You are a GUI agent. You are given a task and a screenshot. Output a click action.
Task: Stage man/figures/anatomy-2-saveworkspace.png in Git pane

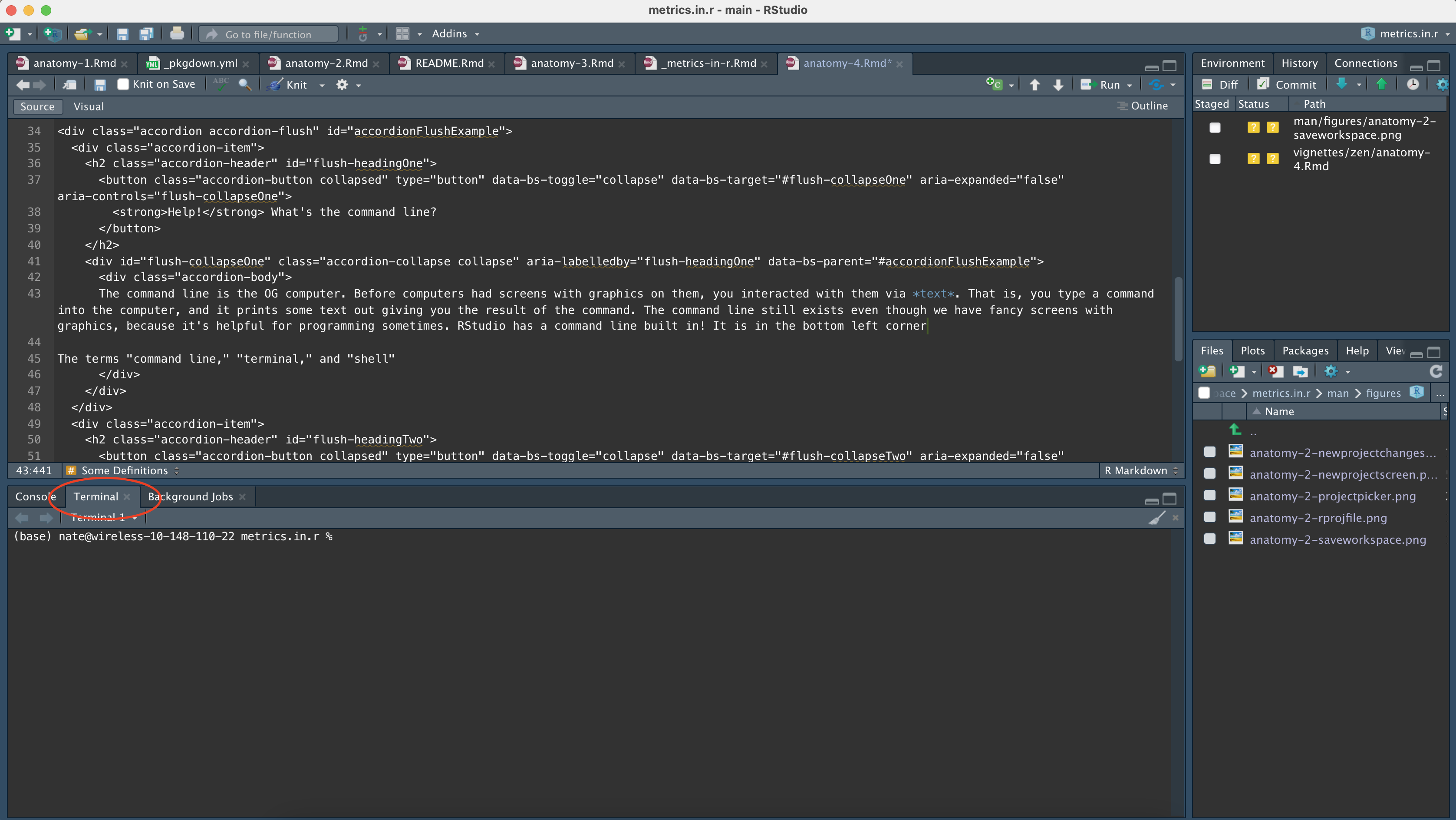click(x=1215, y=128)
